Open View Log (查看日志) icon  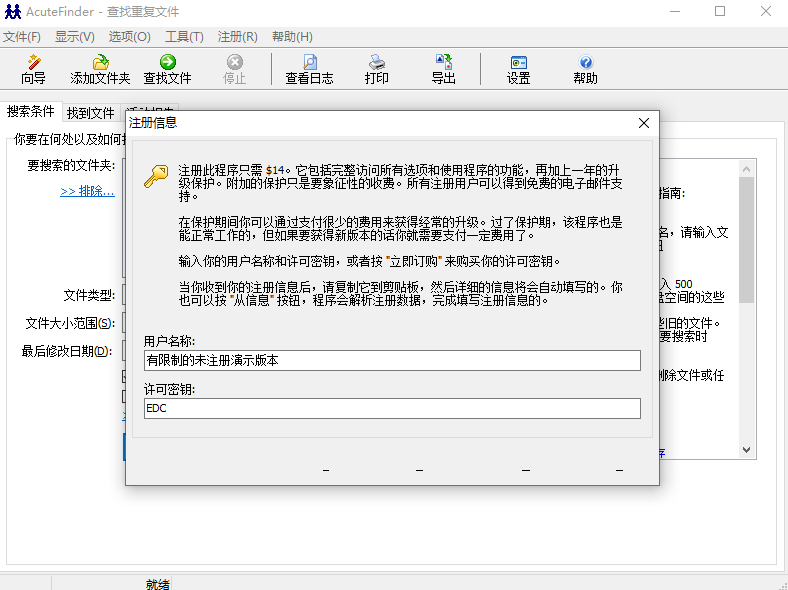tap(310, 62)
